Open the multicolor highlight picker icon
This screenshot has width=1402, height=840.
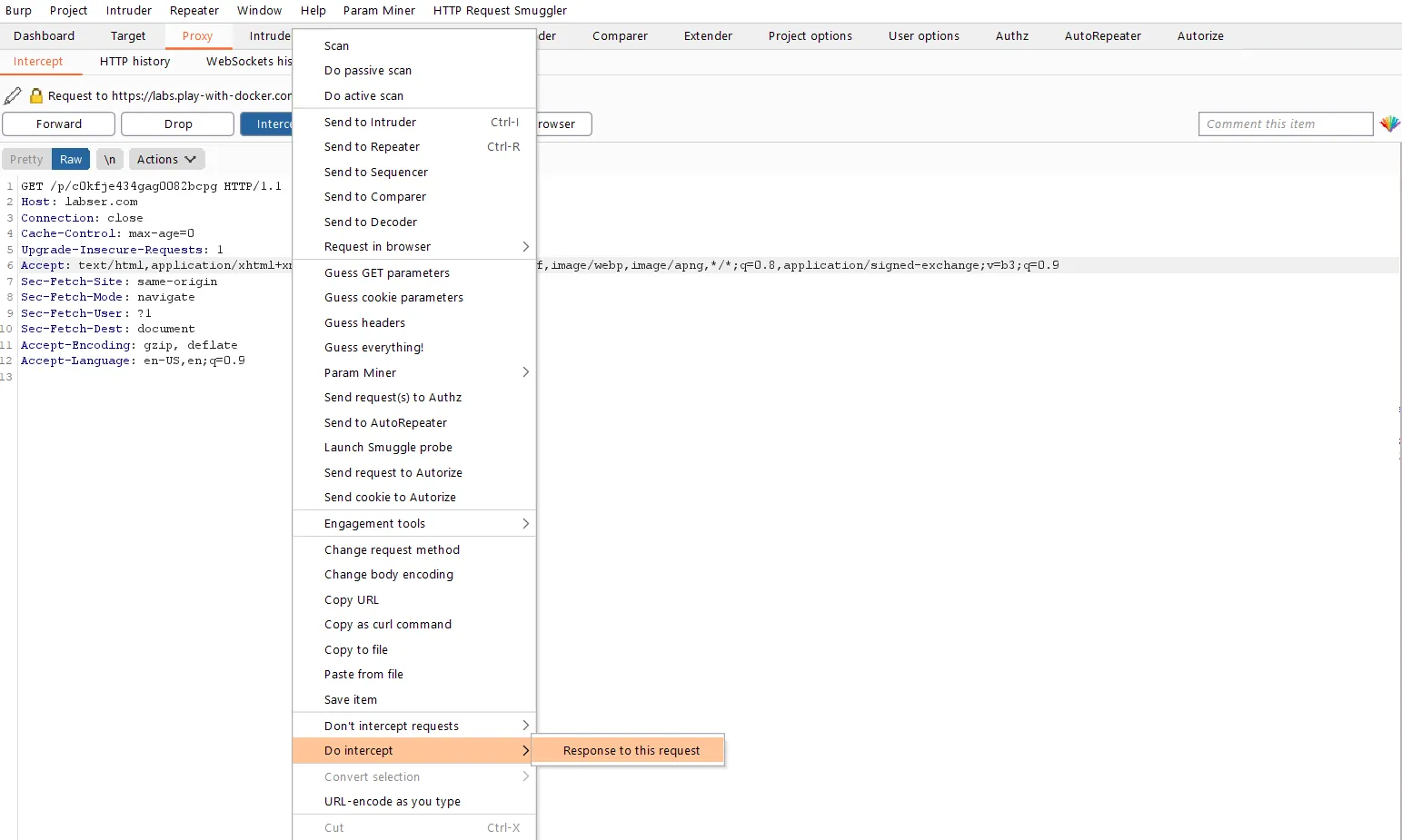pyautogui.click(x=1389, y=124)
